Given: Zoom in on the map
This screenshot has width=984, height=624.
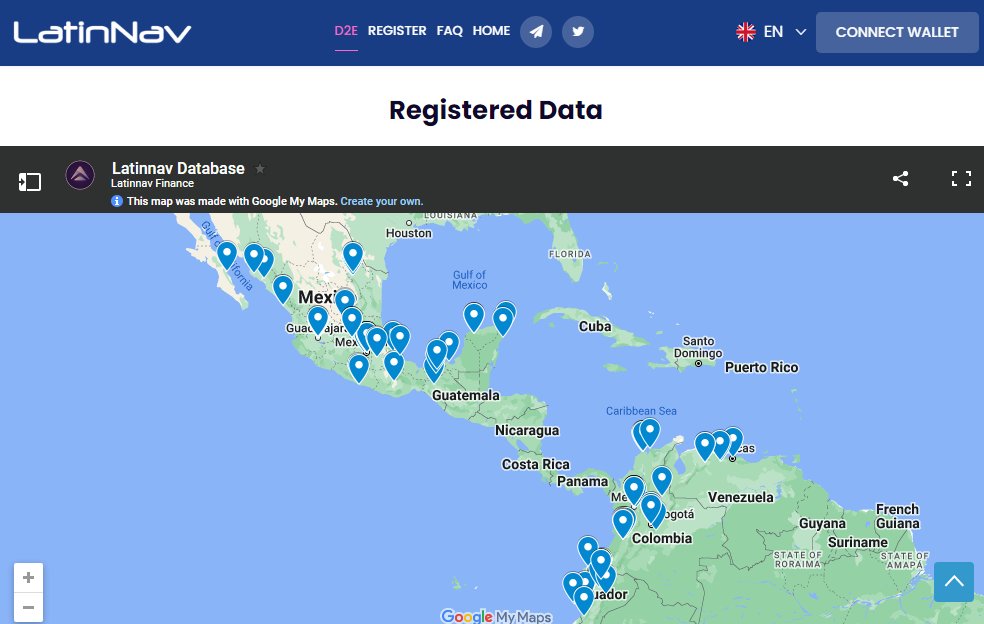Looking at the screenshot, I should [28, 578].
